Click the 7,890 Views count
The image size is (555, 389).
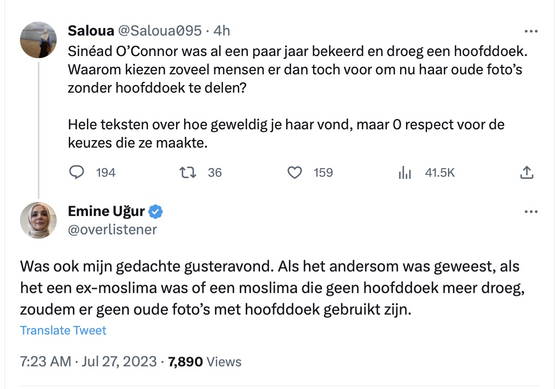205,362
